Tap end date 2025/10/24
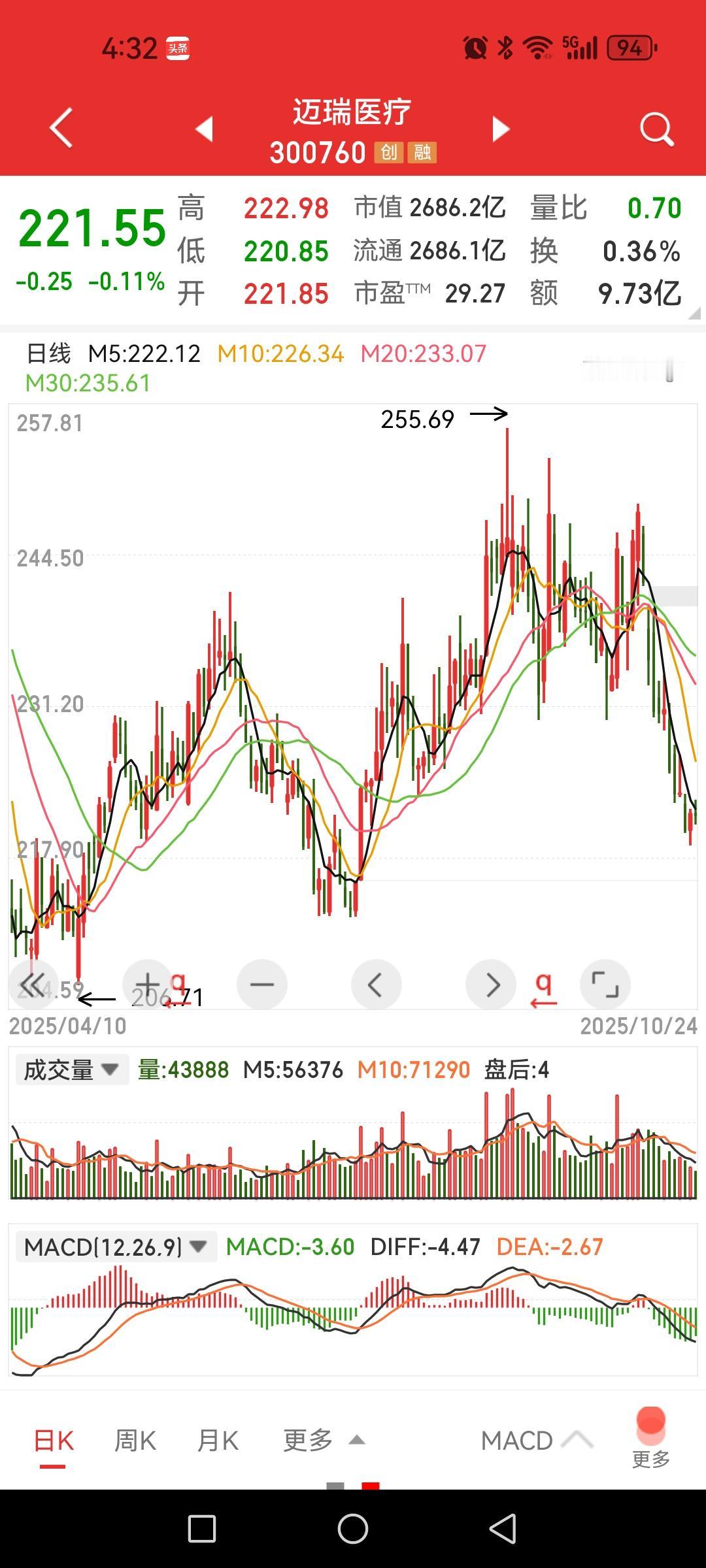The width and height of the screenshot is (706, 1568). pos(639,1026)
